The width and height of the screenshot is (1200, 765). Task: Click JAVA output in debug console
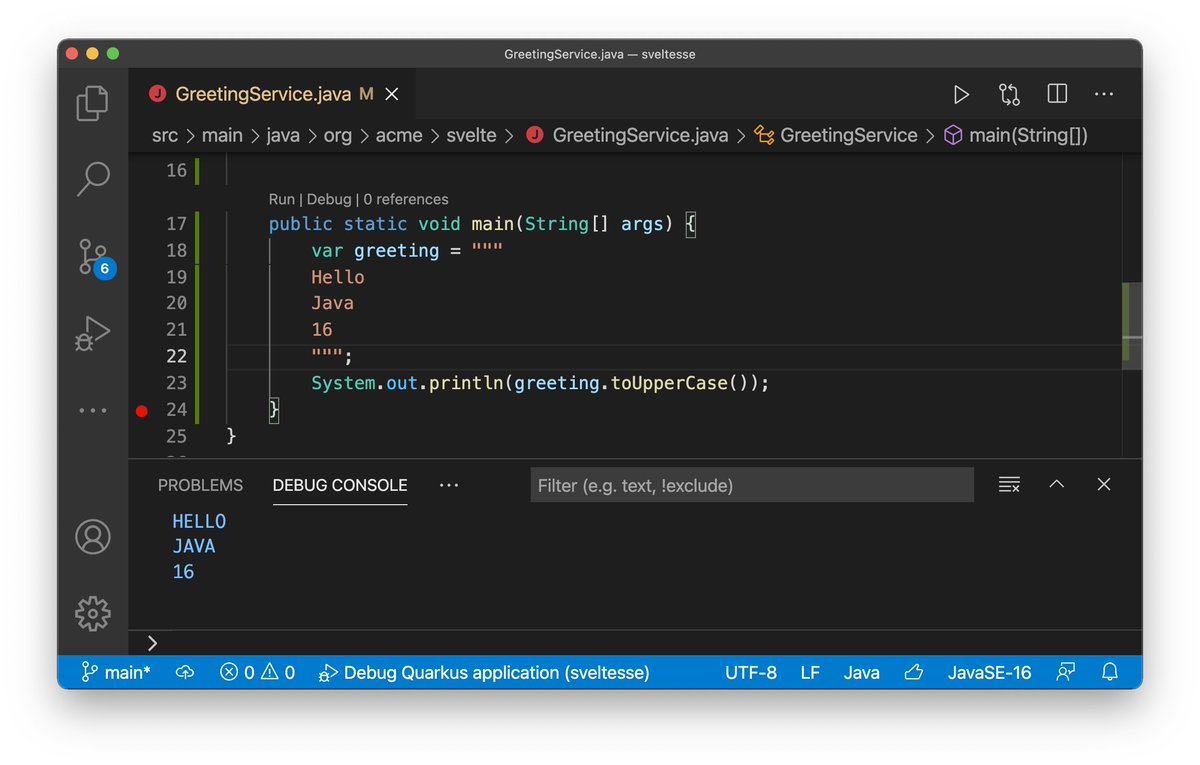[194, 547]
